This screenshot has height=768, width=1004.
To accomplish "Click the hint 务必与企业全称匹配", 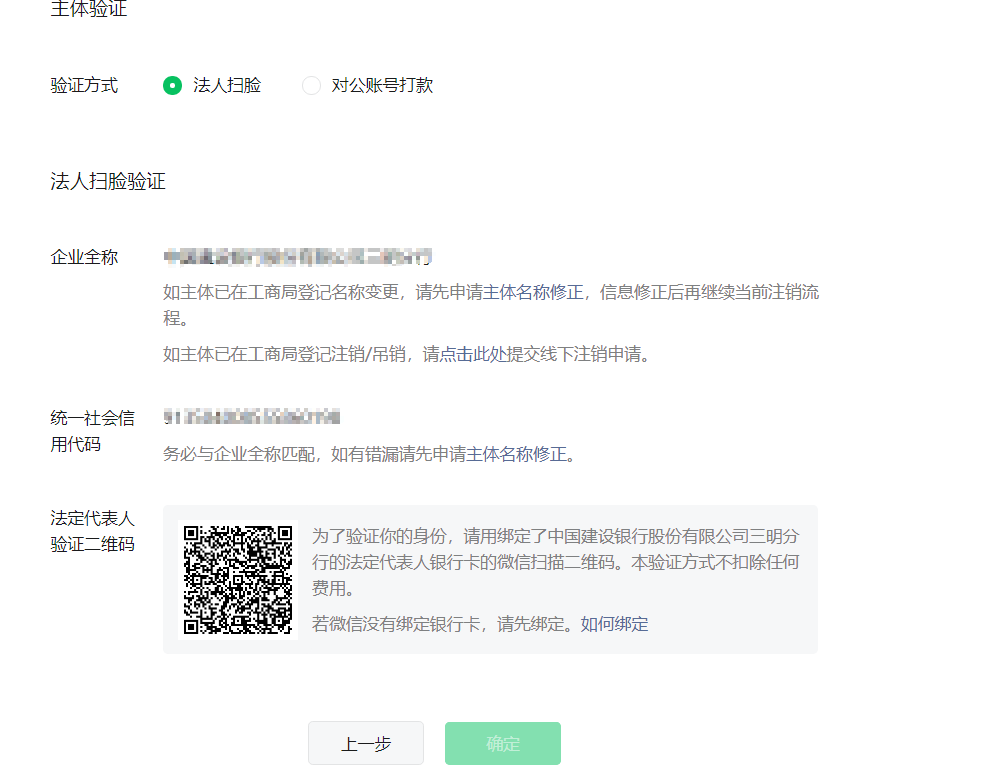I will point(239,454).
